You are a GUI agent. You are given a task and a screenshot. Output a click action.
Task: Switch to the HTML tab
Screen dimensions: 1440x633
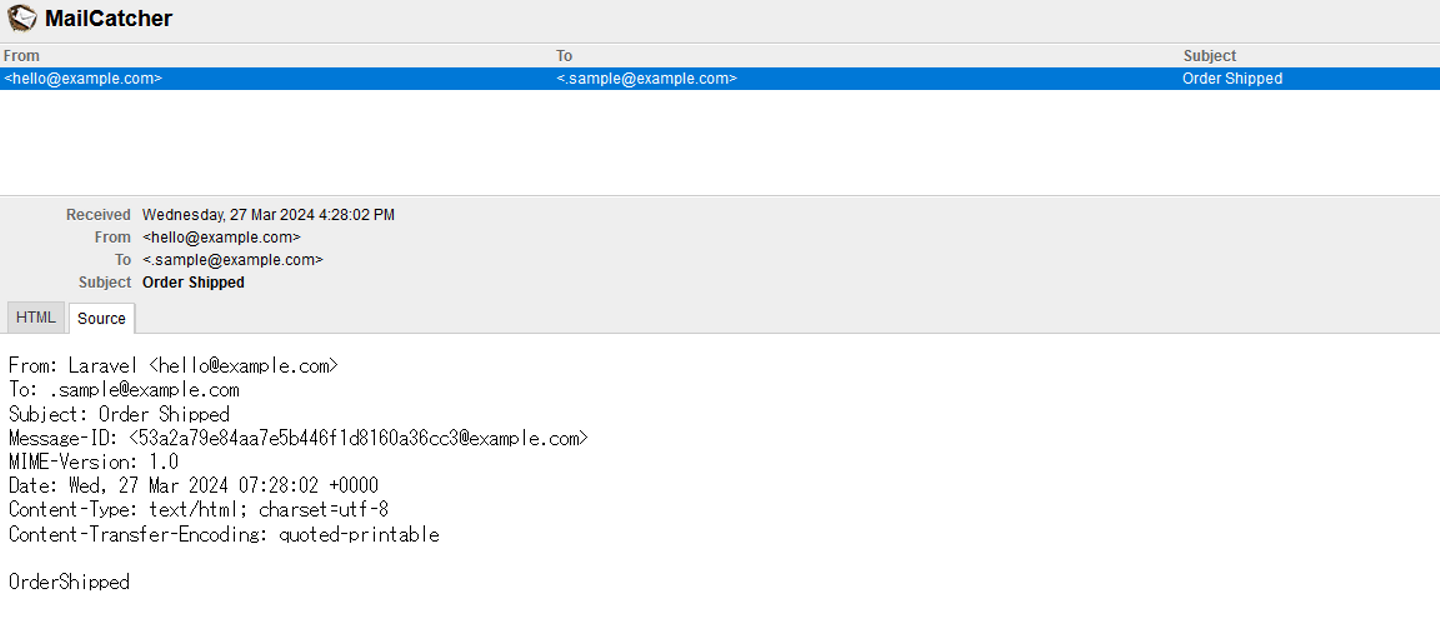(x=36, y=317)
